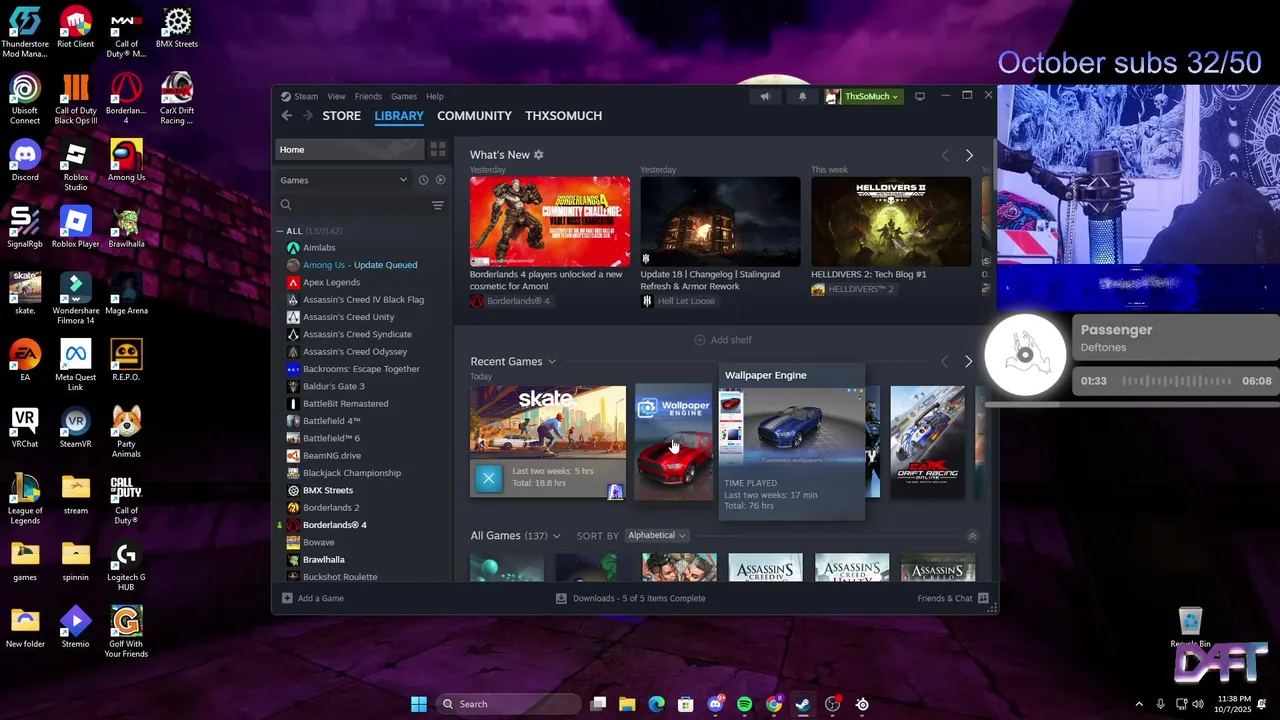The image size is (1280, 720).
Task: Show next Recent Games arrow
Action: (968, 361)
